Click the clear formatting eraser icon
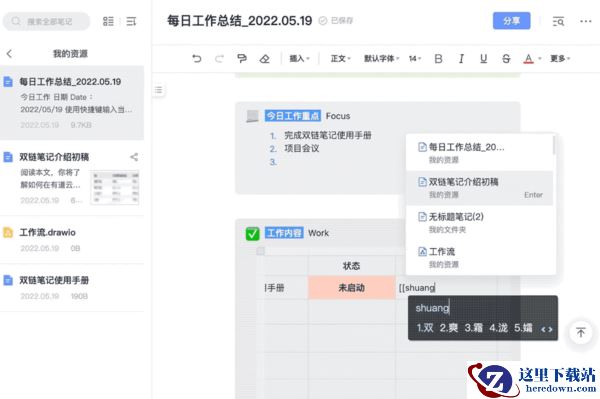Viewport: 600px width, 399px height. point(264,59)
